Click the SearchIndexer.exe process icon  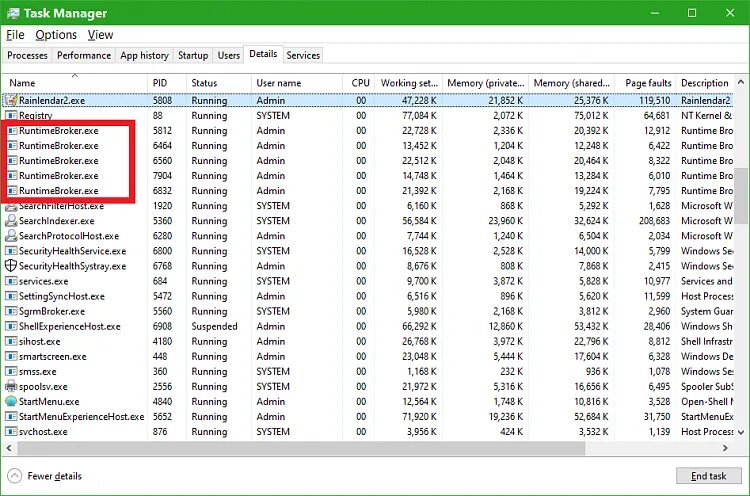(11, 220)
